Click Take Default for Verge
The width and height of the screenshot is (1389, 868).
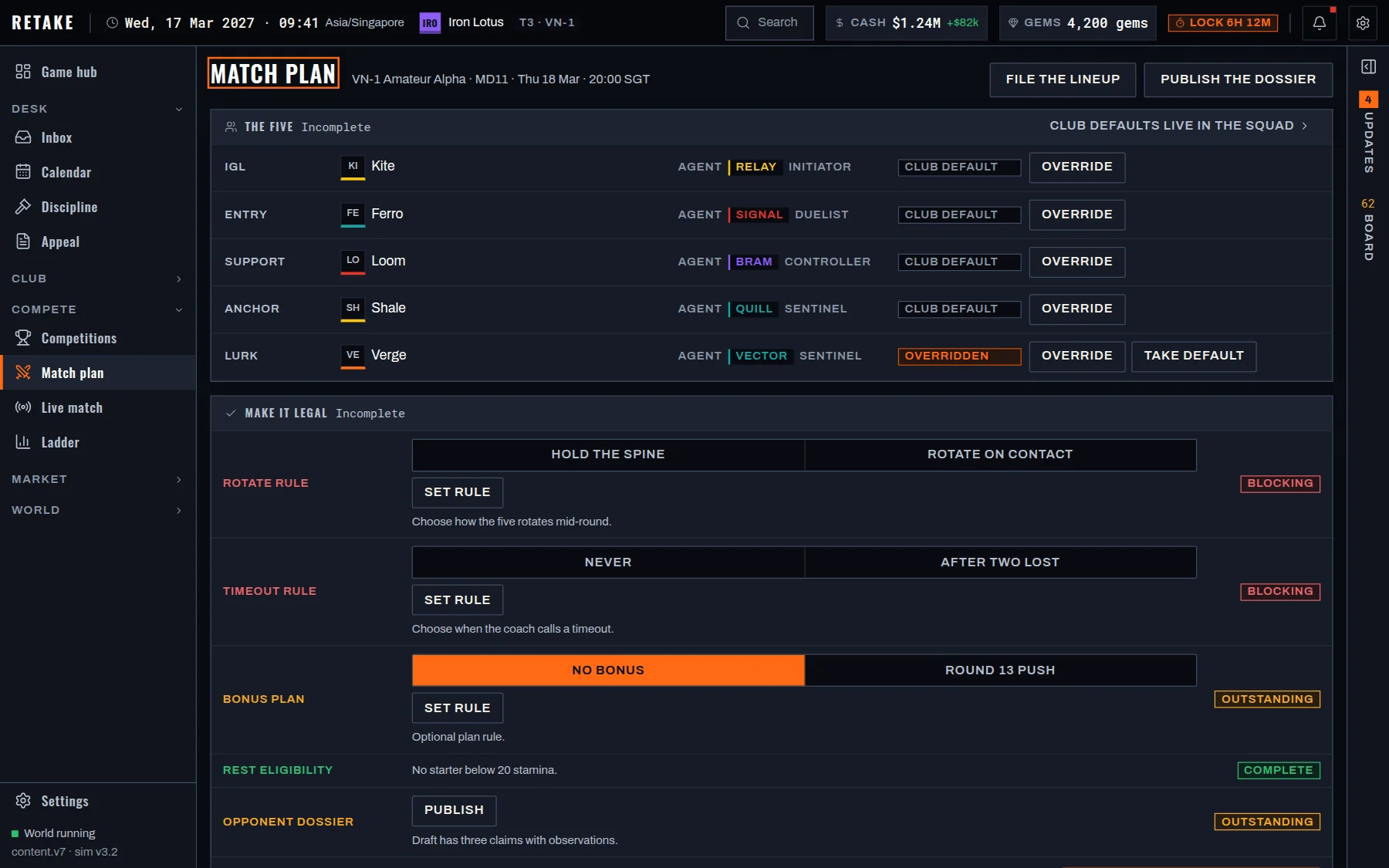pos(1194,356)
